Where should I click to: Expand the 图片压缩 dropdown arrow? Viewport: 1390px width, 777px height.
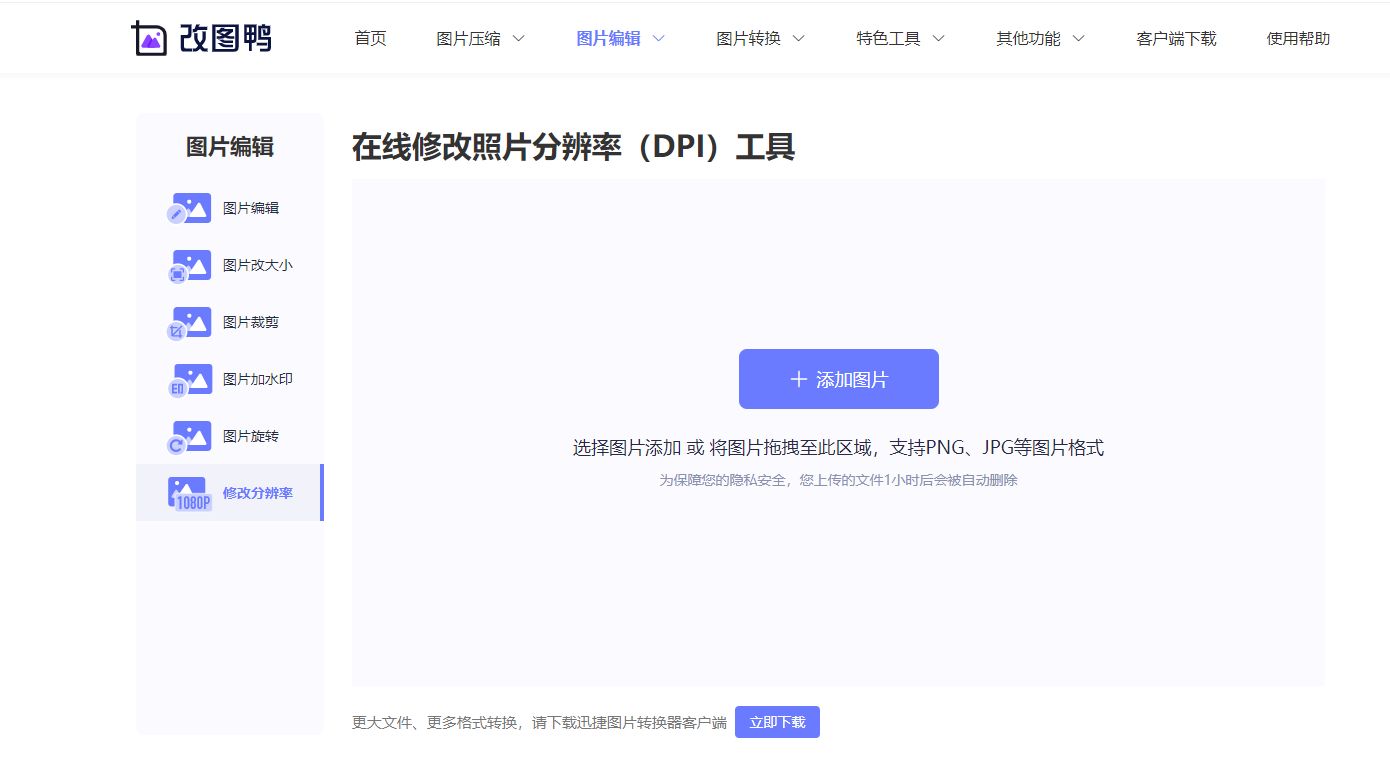pyautogui.click(x=518, y=39)
